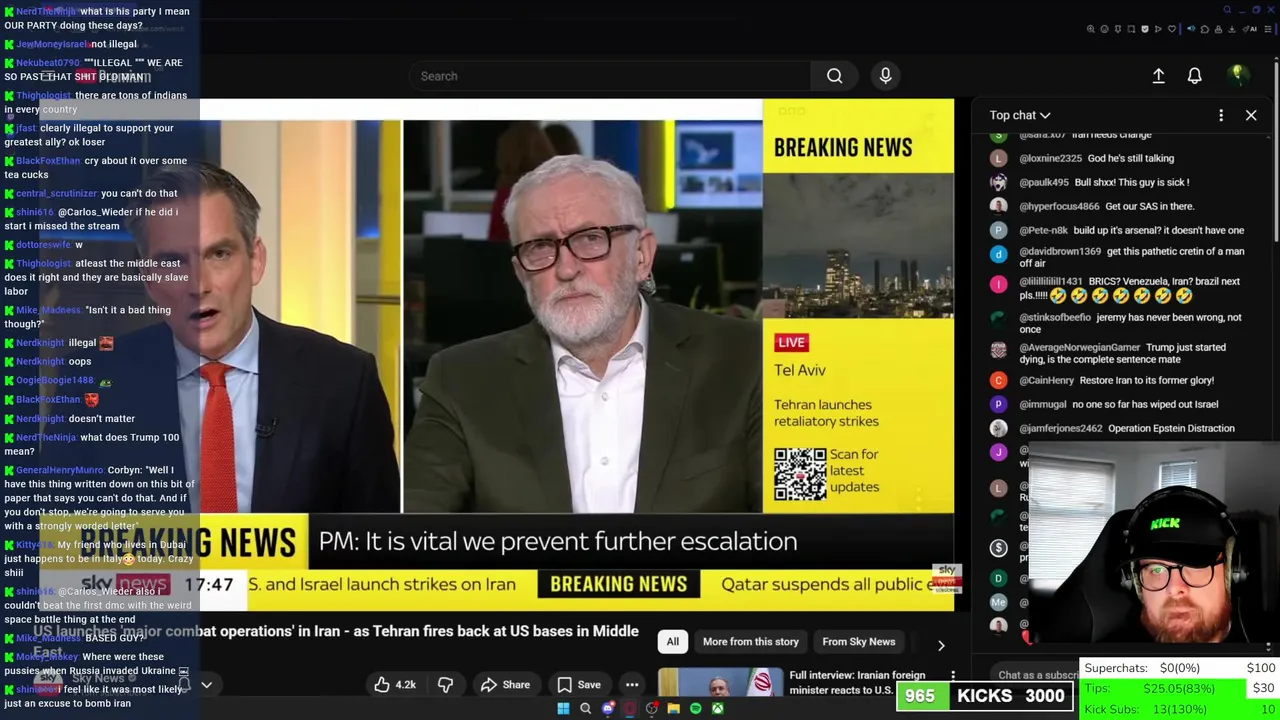Click the browser toolbar zoom icon
This screenshot has width=1280, height=720.
tap(1091, 29)
